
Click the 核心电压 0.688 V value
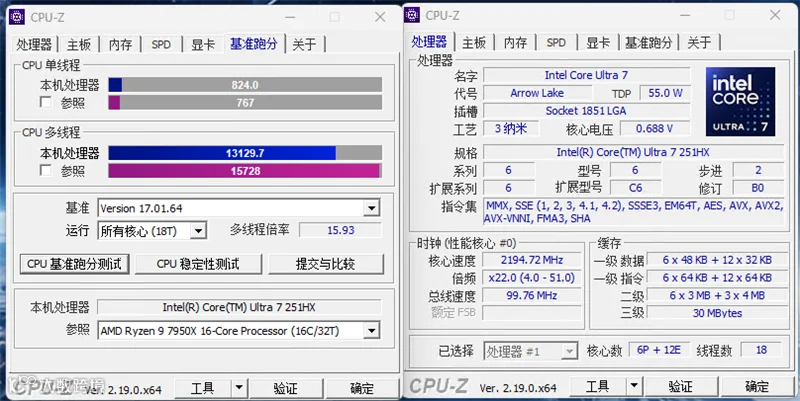(655, 129)
